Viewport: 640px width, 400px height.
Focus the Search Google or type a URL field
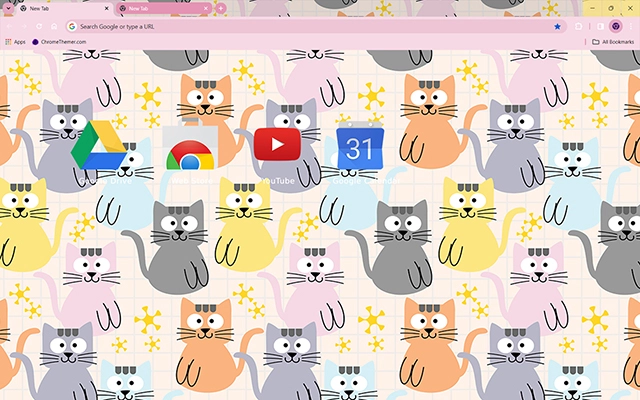tap(314, 27)
